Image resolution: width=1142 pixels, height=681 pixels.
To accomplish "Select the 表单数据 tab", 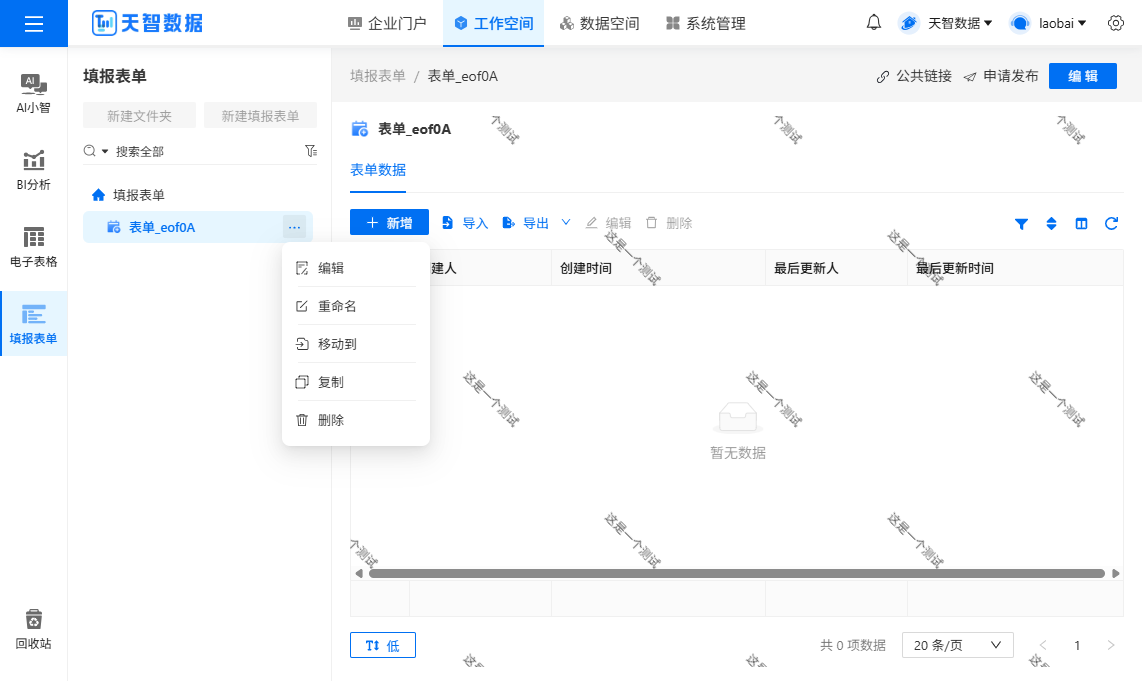I will point(378,170).
